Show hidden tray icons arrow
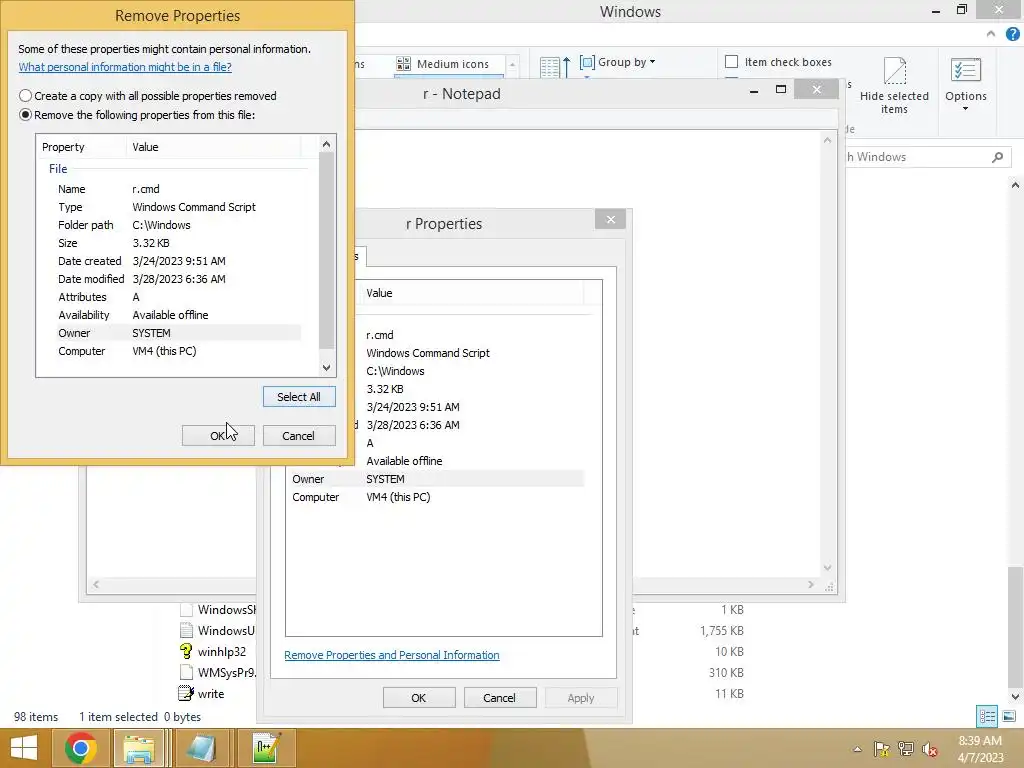Image resolution: width=1024 pixels, height=768 pixels. [x=857, y=749]
